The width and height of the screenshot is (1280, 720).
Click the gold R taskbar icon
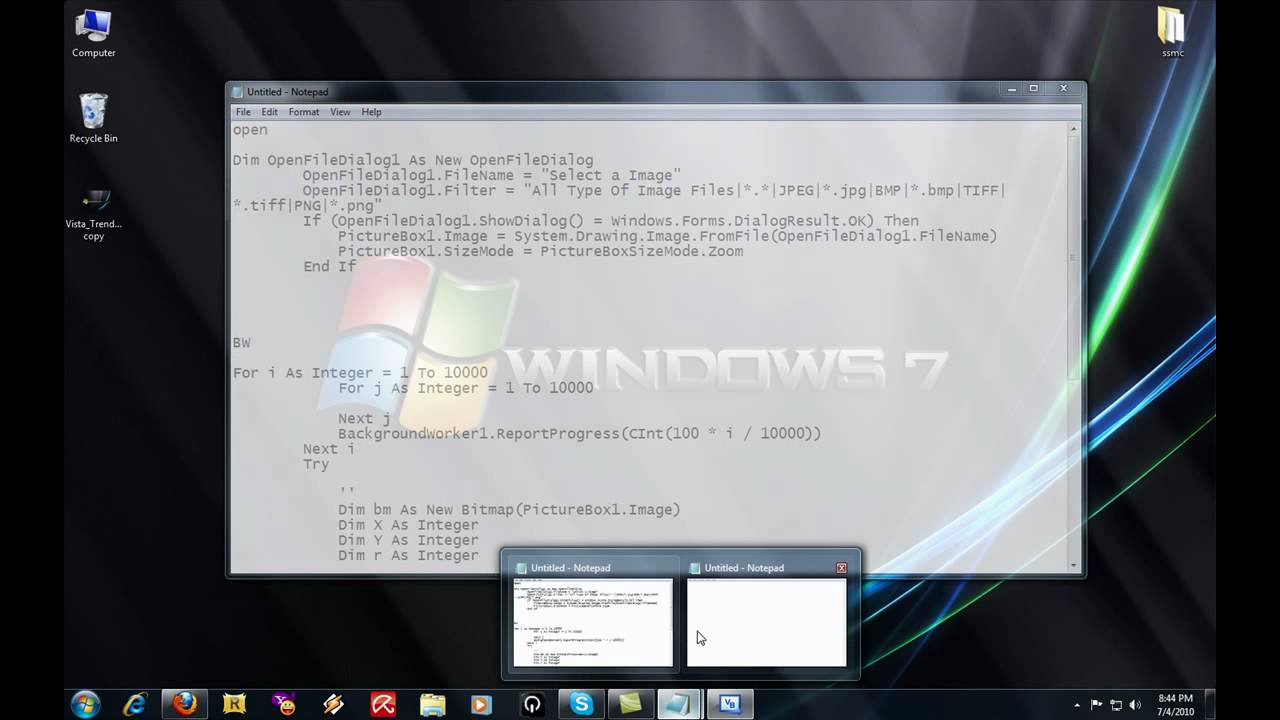(x=234, y=705)
